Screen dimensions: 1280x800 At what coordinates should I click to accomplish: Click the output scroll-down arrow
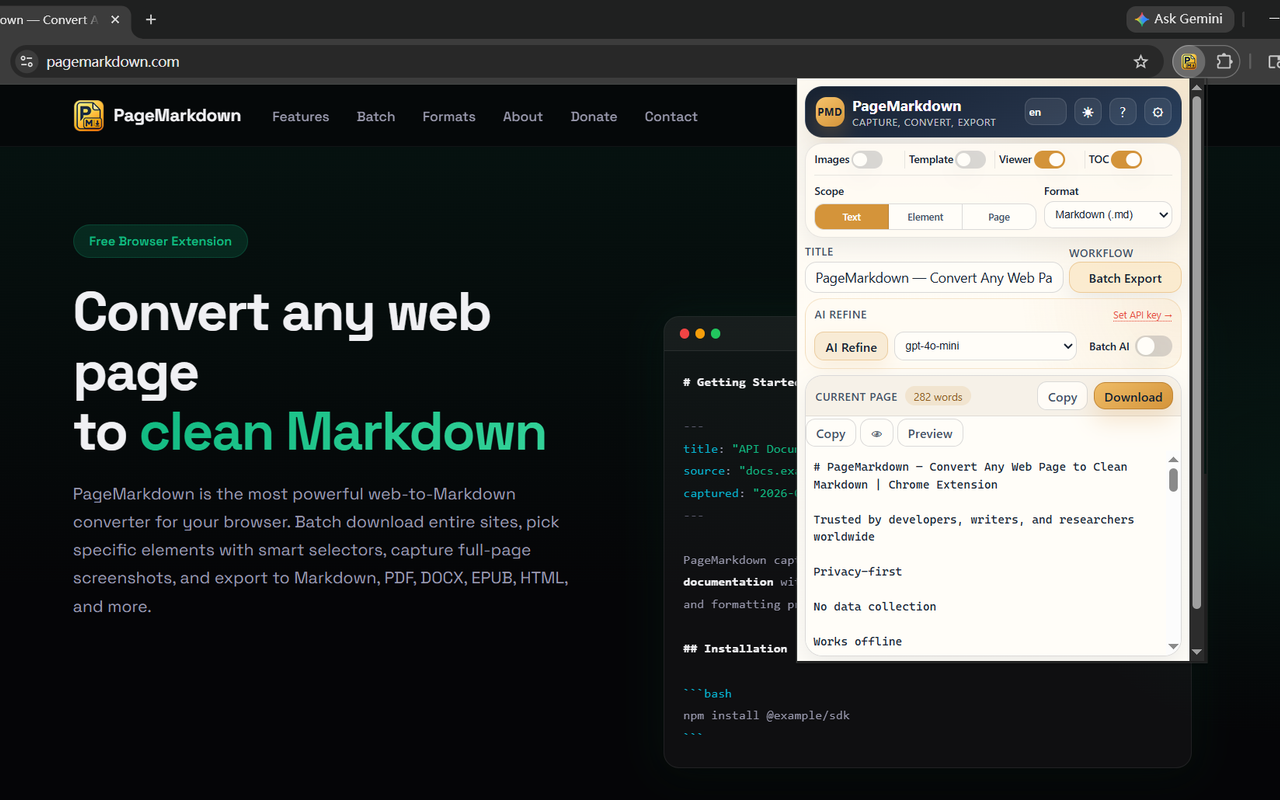1173,647
